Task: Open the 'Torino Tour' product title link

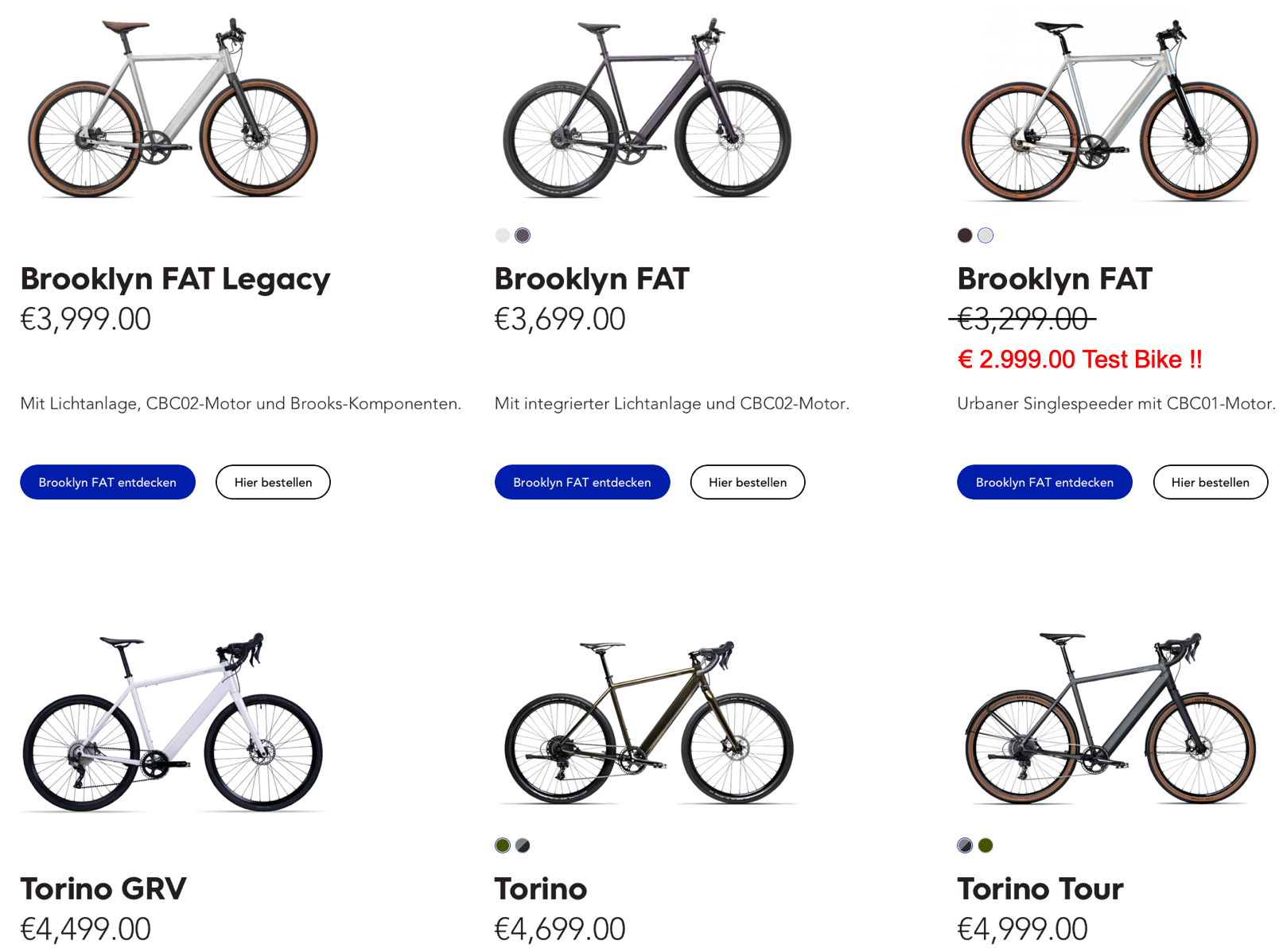Action: pos(1040,888)
